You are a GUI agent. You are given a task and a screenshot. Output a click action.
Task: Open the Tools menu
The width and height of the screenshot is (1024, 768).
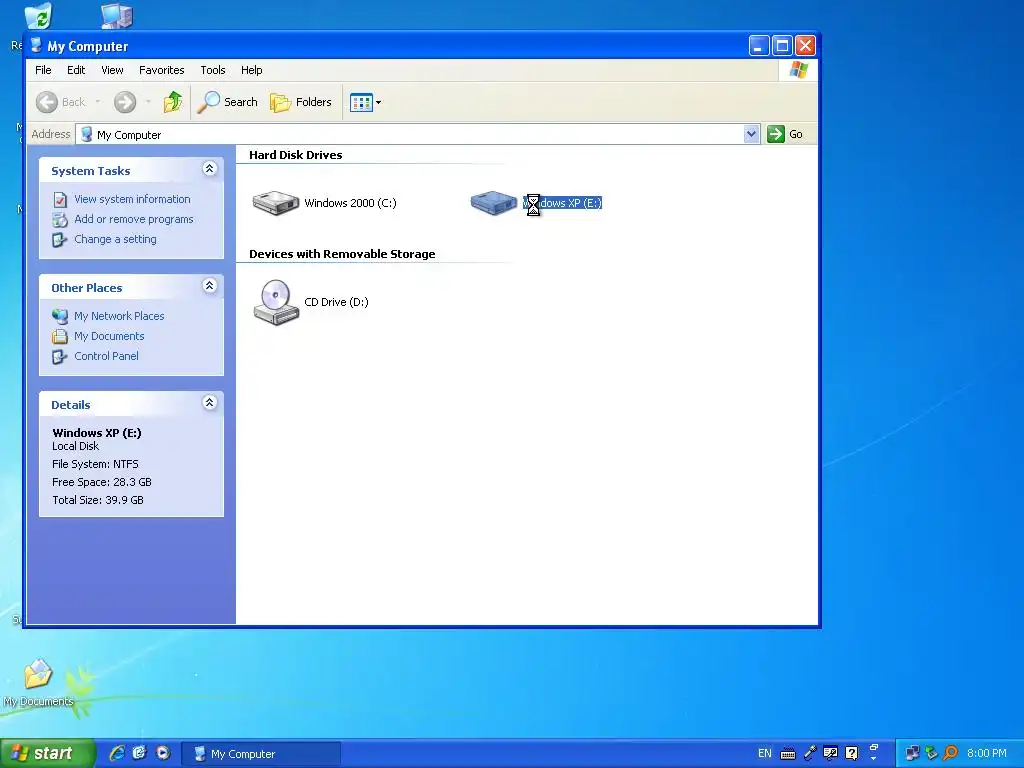click(213, 70)
